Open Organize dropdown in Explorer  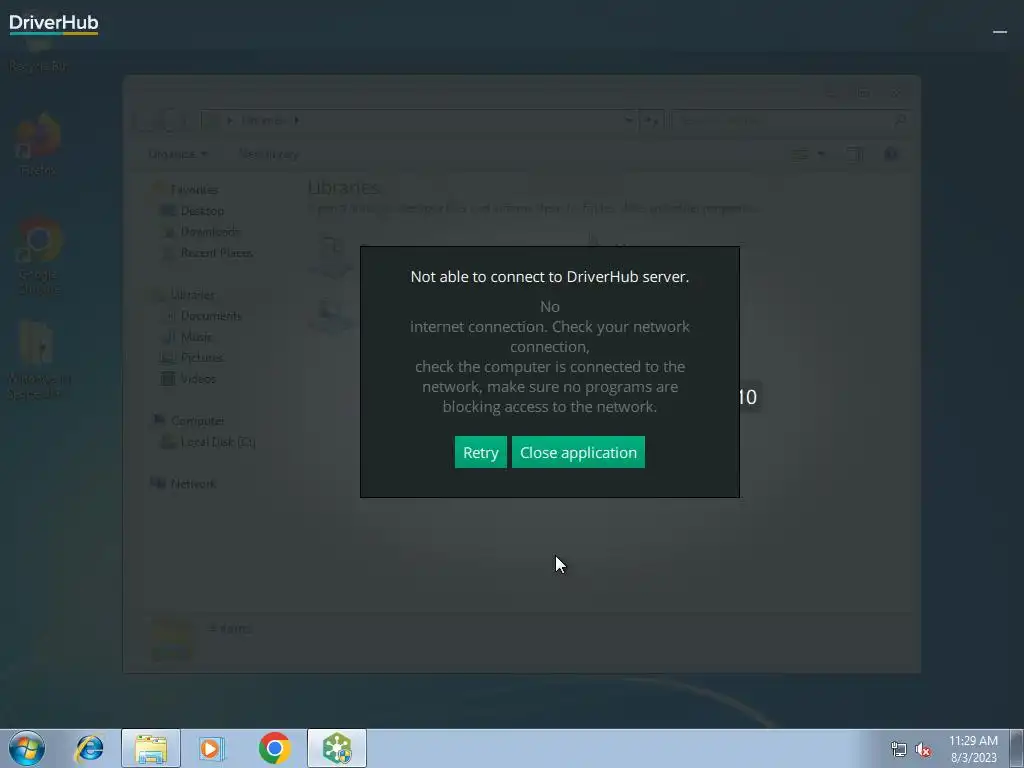[x=177, y=154]
